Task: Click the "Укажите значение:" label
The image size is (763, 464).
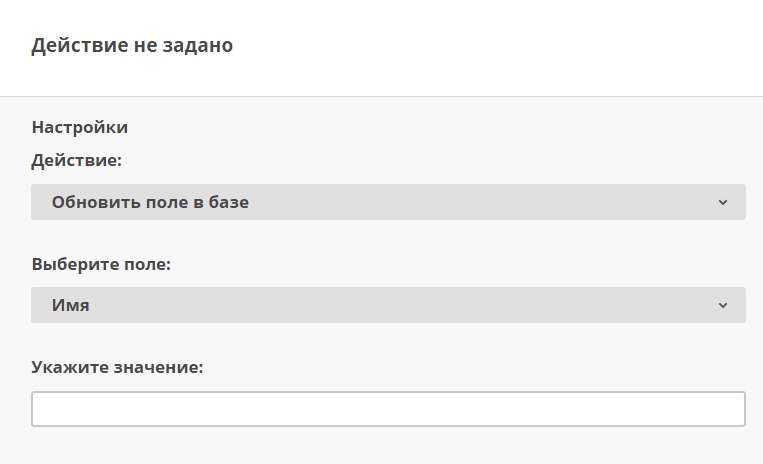Action: pyautogui.click(x=117, y=367)
